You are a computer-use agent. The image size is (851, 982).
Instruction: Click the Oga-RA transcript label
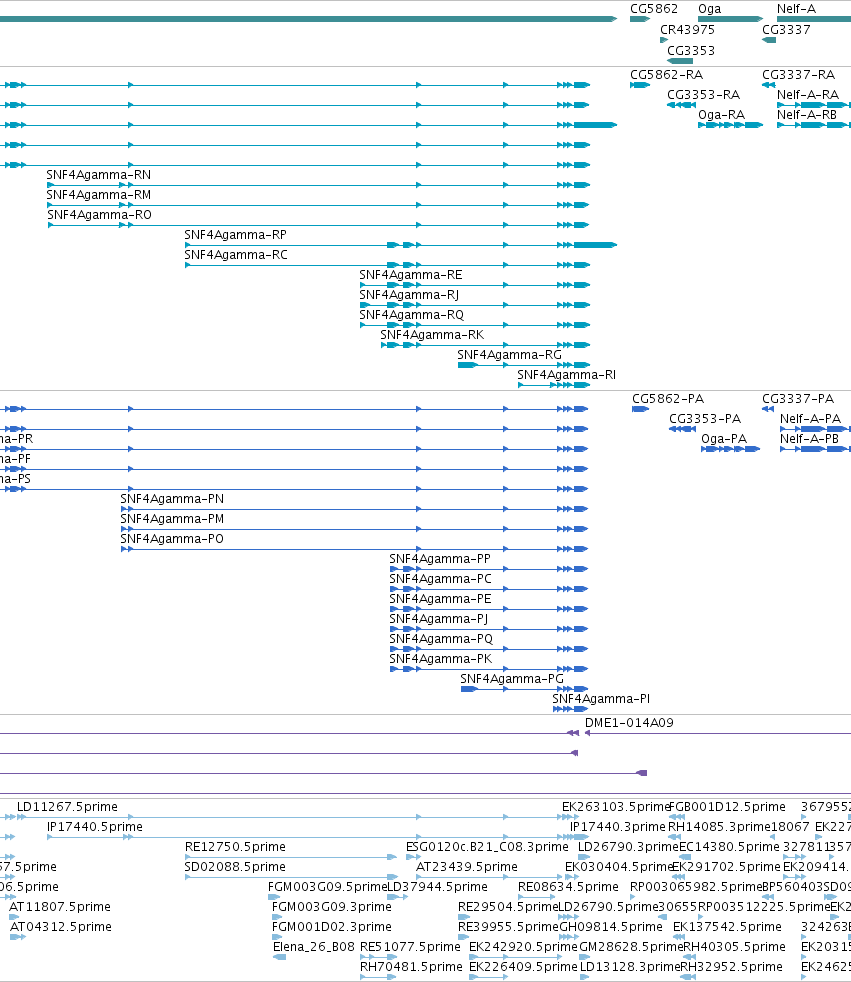(721, 115)
